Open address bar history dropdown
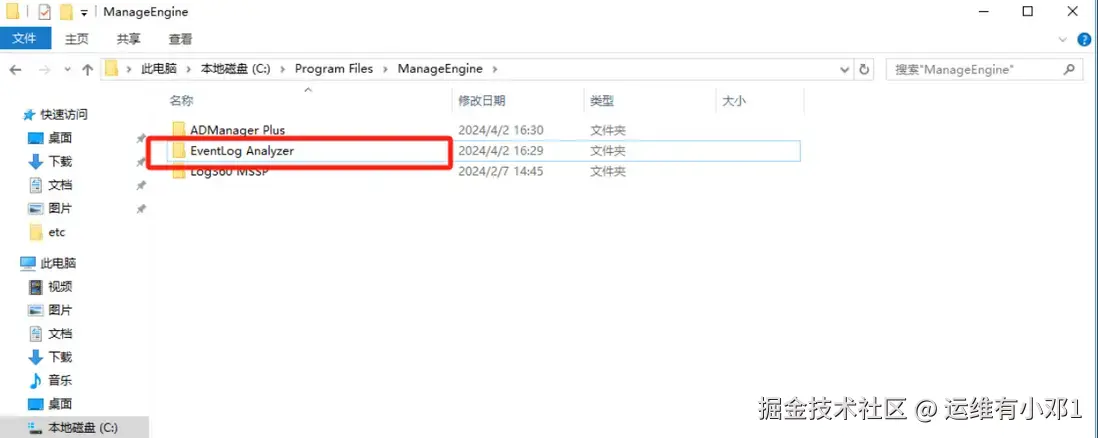Viewport: 1098px width, 438px height. point(845,69)
